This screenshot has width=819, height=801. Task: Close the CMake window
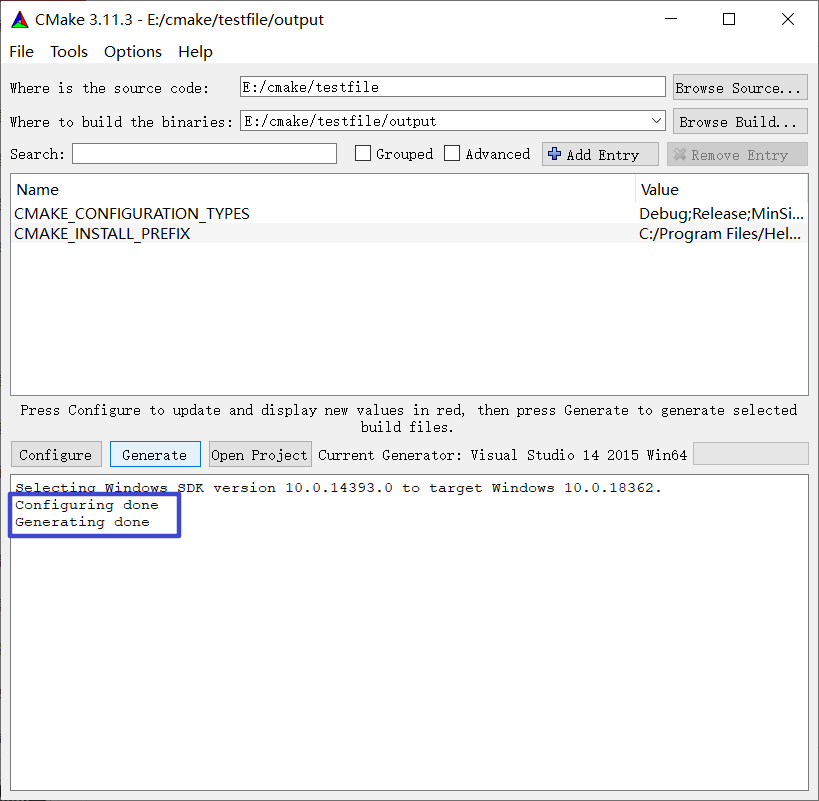click(x=788, y=19)
